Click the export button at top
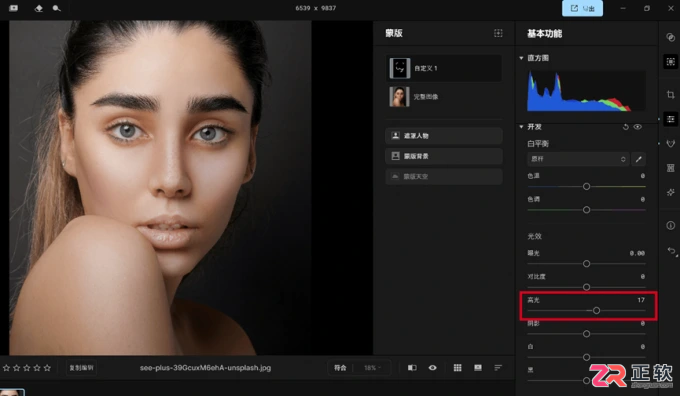The image size is (680, 396). point(582,8)
